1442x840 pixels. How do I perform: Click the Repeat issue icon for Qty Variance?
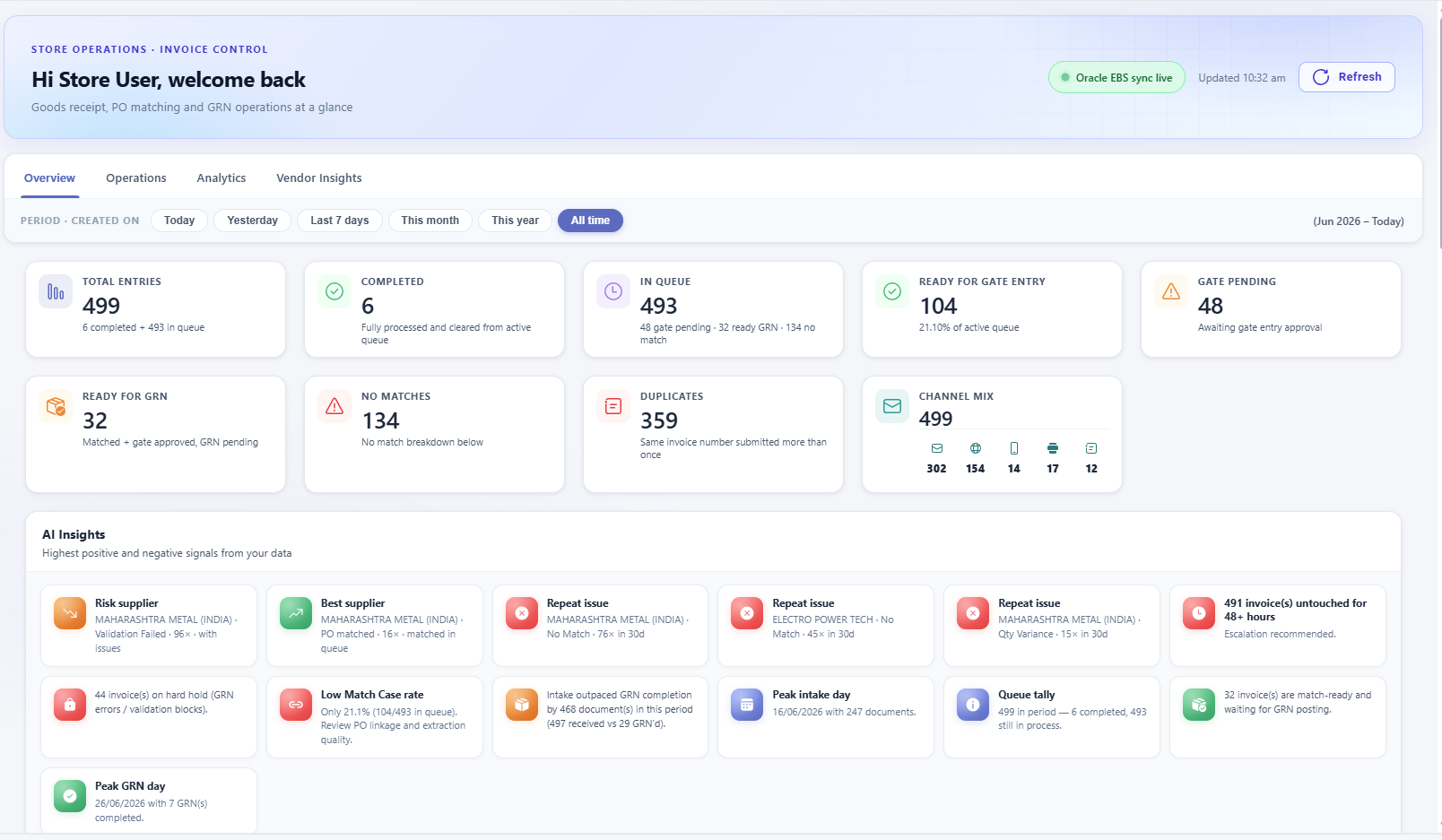973,614
